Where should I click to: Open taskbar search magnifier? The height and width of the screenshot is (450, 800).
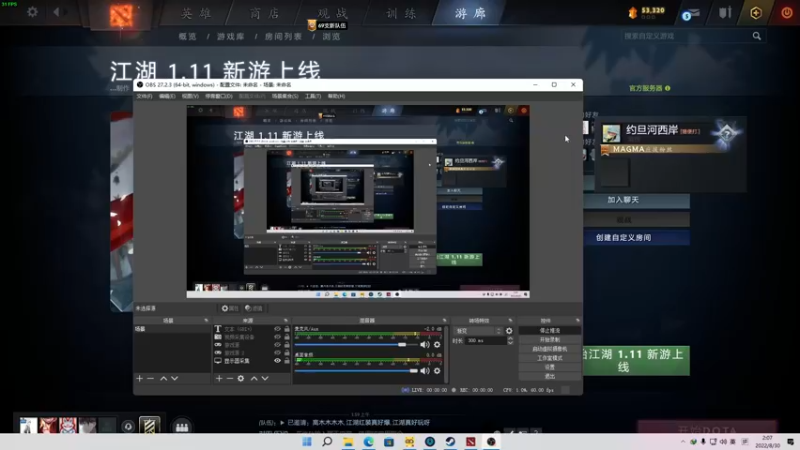(x=327, y=442)
